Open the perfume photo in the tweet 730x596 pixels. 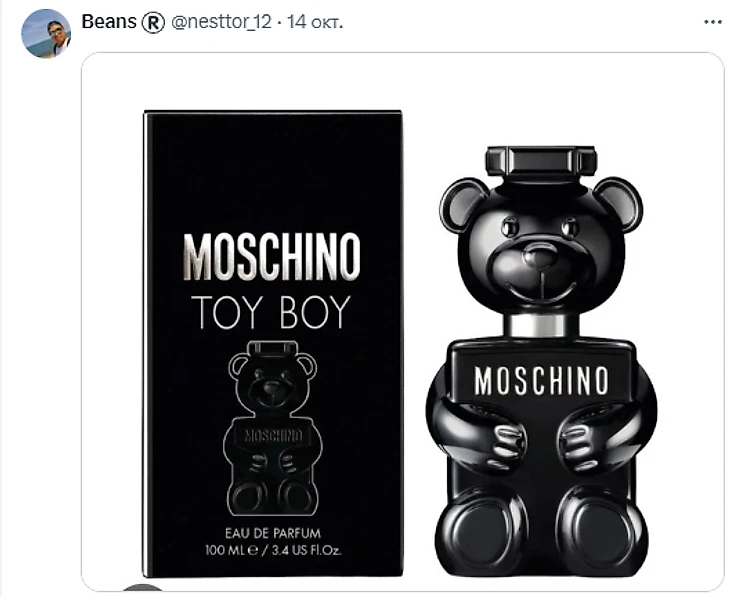(402, 320)
